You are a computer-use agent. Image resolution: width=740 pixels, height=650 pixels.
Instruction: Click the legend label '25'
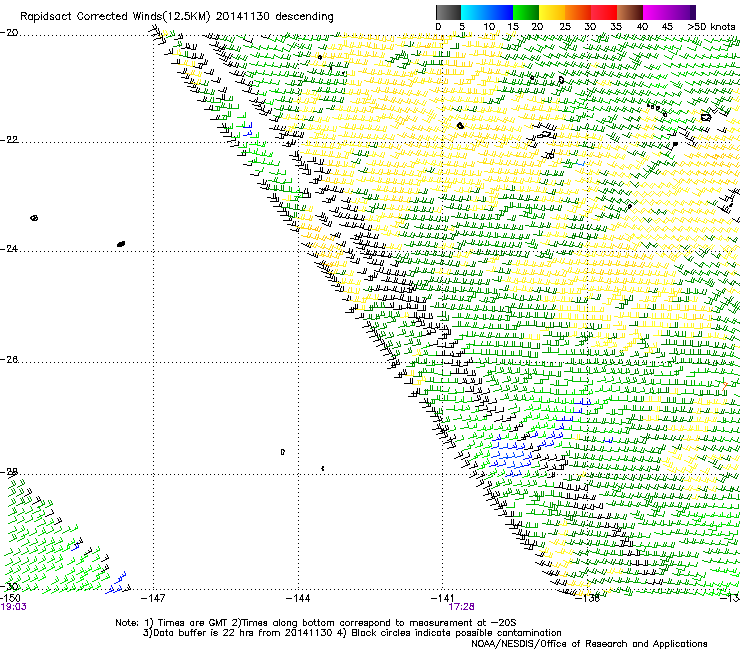tap(565, 27)
